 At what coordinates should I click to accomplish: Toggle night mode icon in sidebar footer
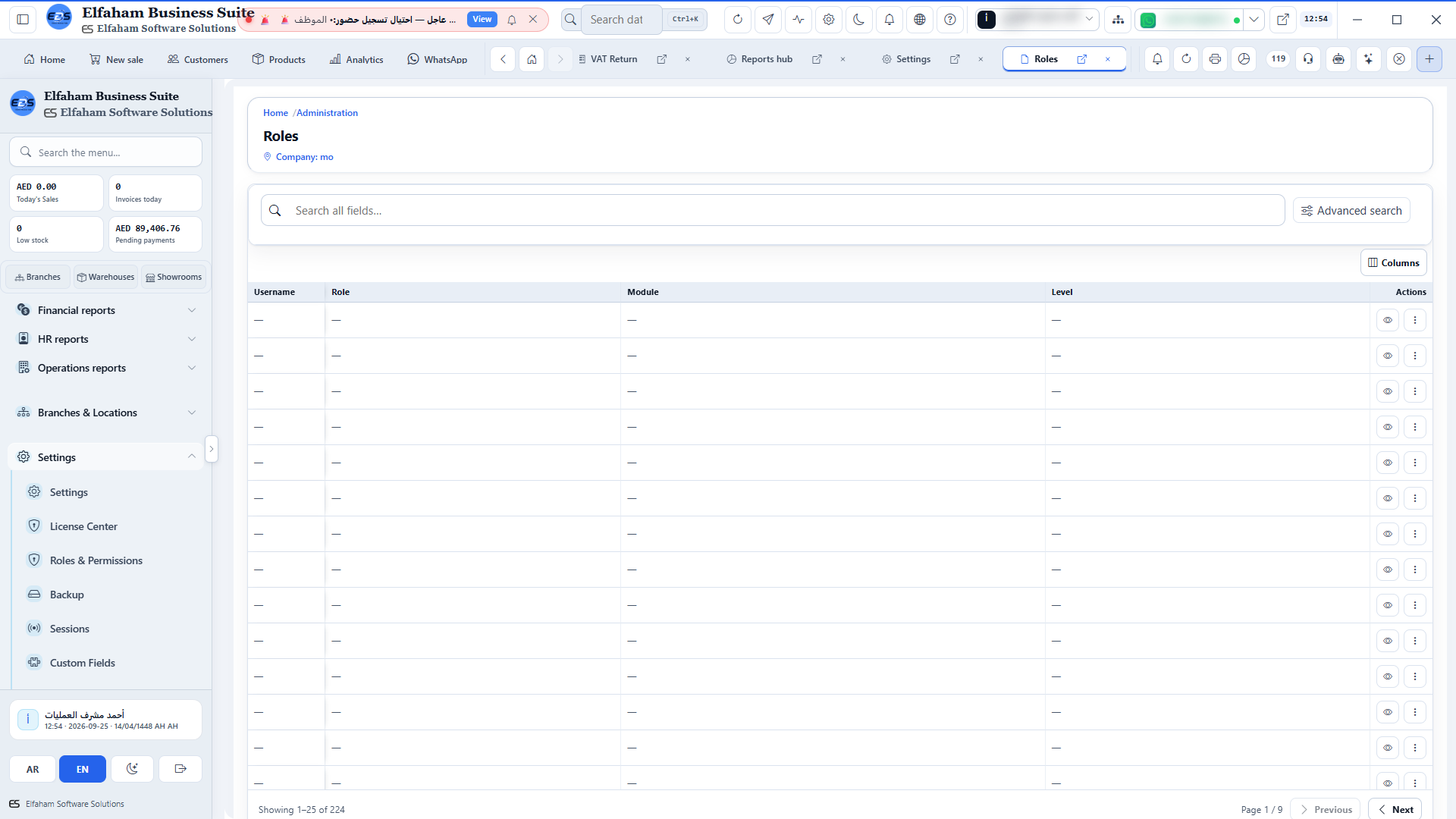click(132, 769)
